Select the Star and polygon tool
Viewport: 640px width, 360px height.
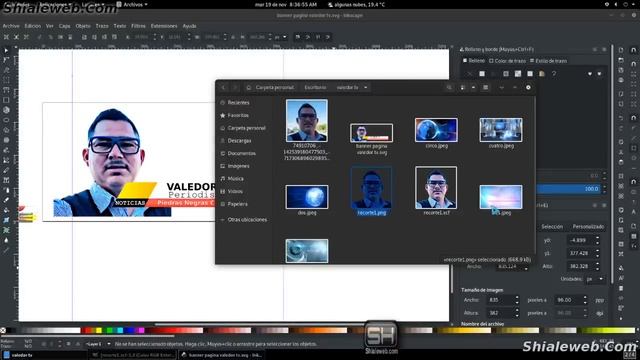coord(6,130)
